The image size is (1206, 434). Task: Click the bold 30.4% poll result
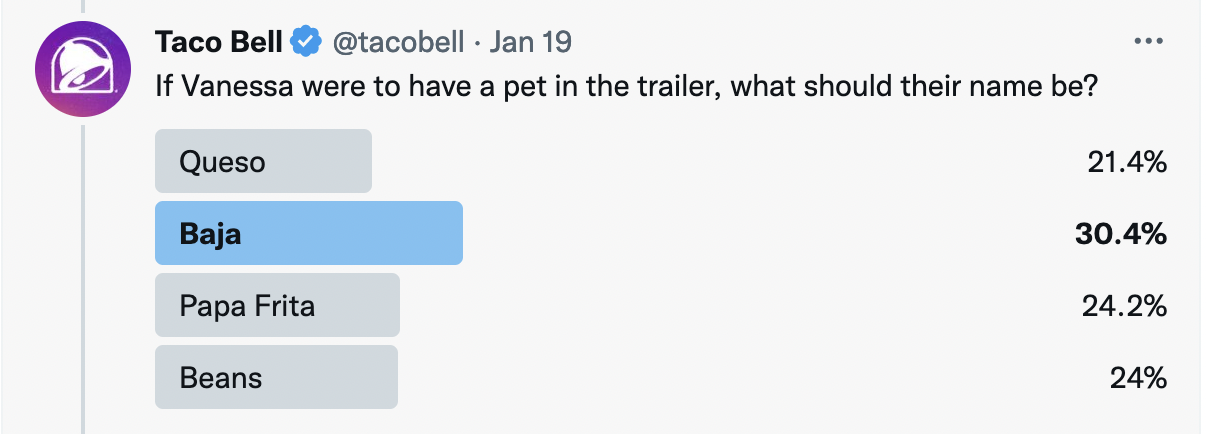pos(1120,233)
